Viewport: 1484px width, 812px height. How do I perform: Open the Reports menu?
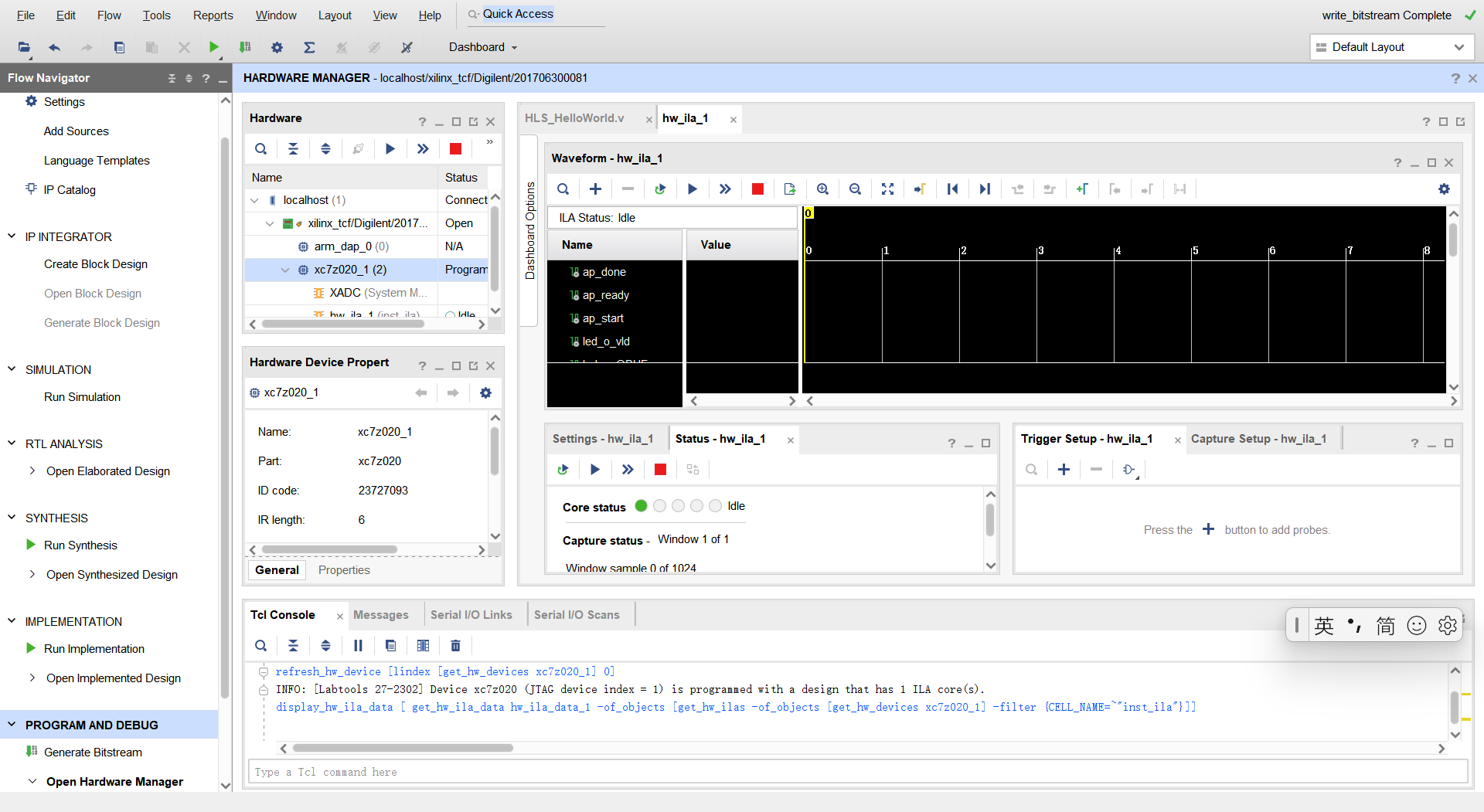[x=213, y=15]
